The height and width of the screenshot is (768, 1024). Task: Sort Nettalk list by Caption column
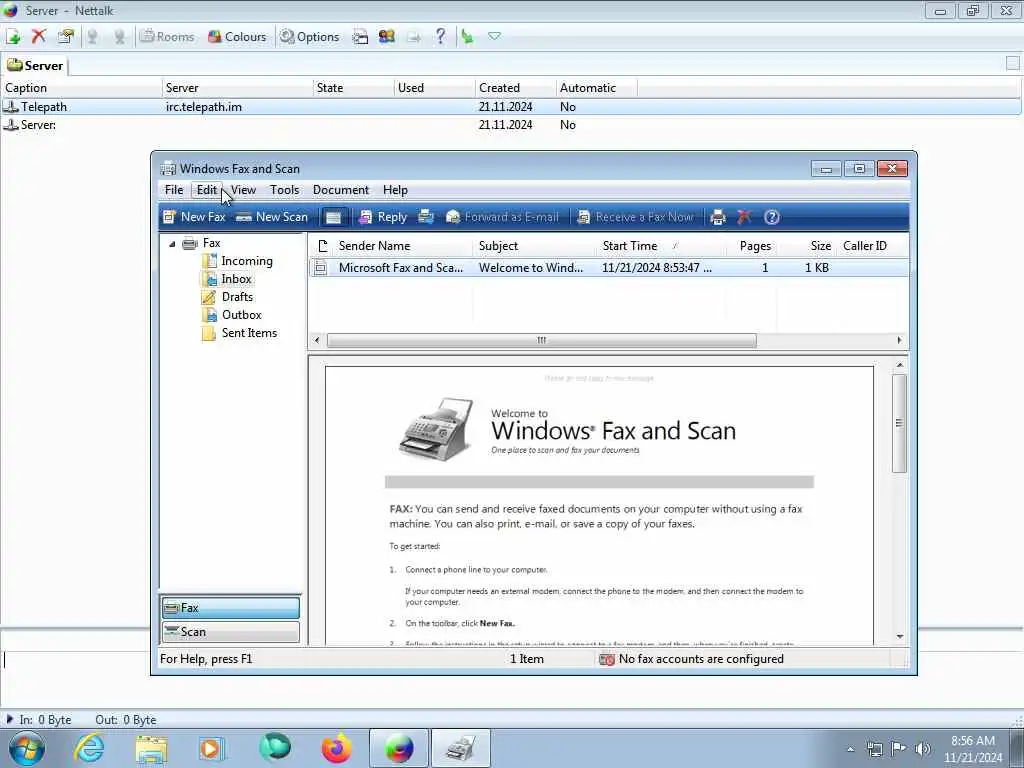click(82, 88)
